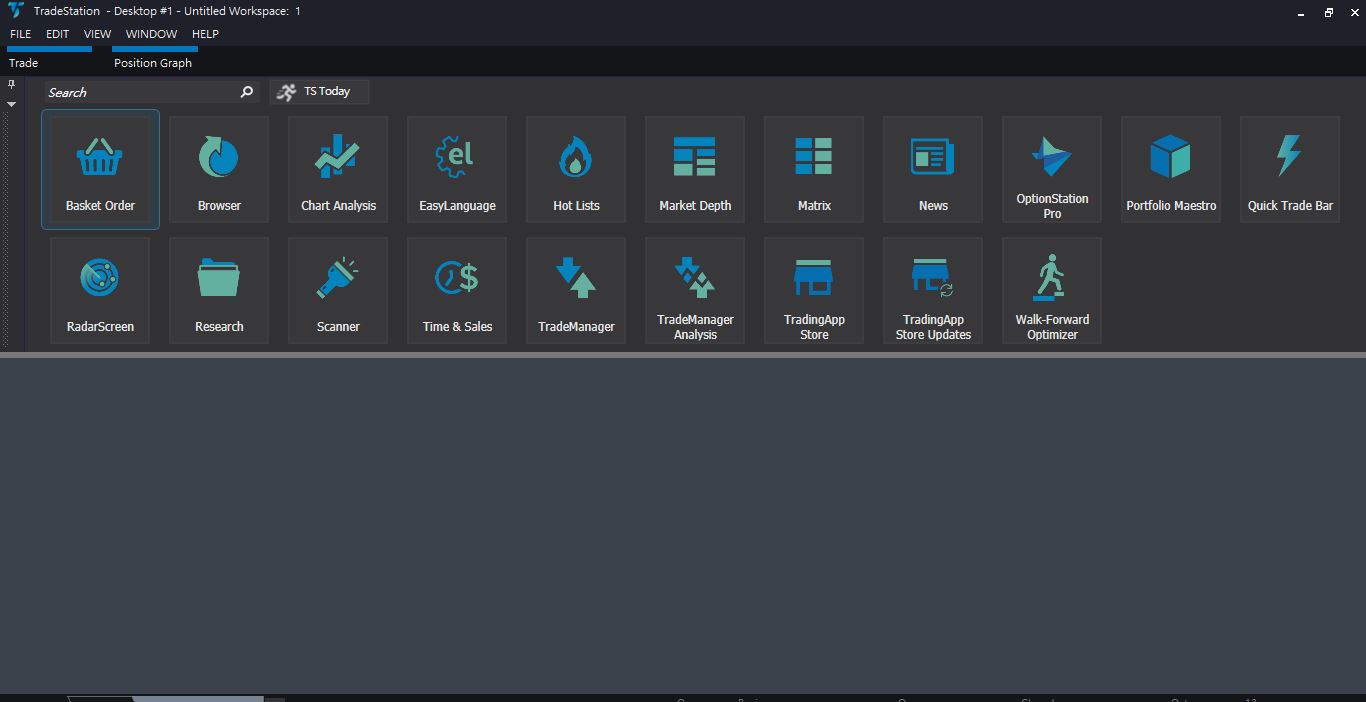Open the HELP menu
Viewport: 1366px width, 702px height.
click(x=205, y=34)
